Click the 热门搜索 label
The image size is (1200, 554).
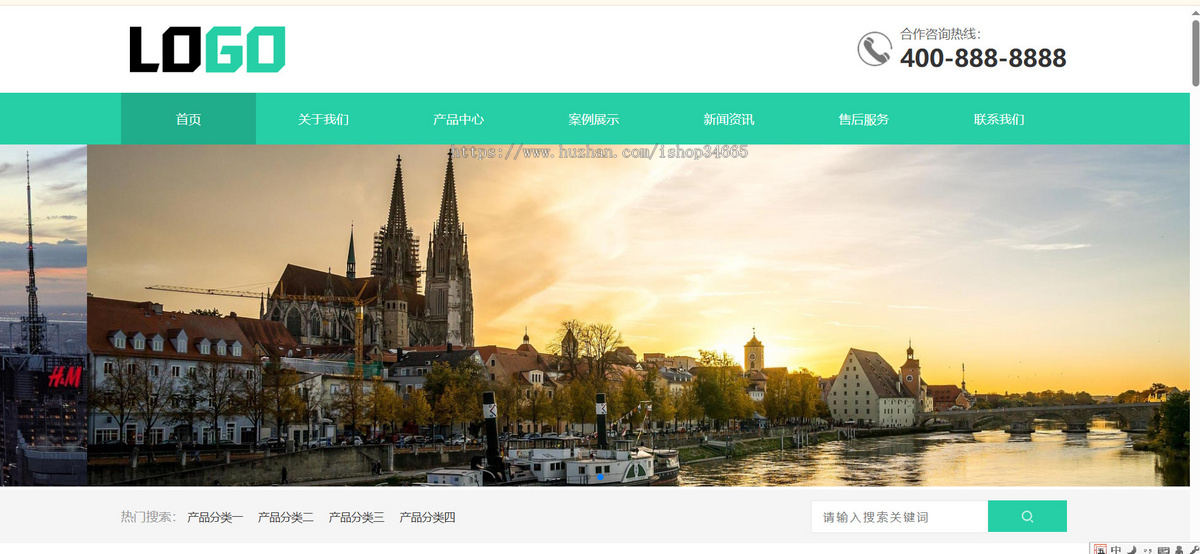[x=148, y=517]
